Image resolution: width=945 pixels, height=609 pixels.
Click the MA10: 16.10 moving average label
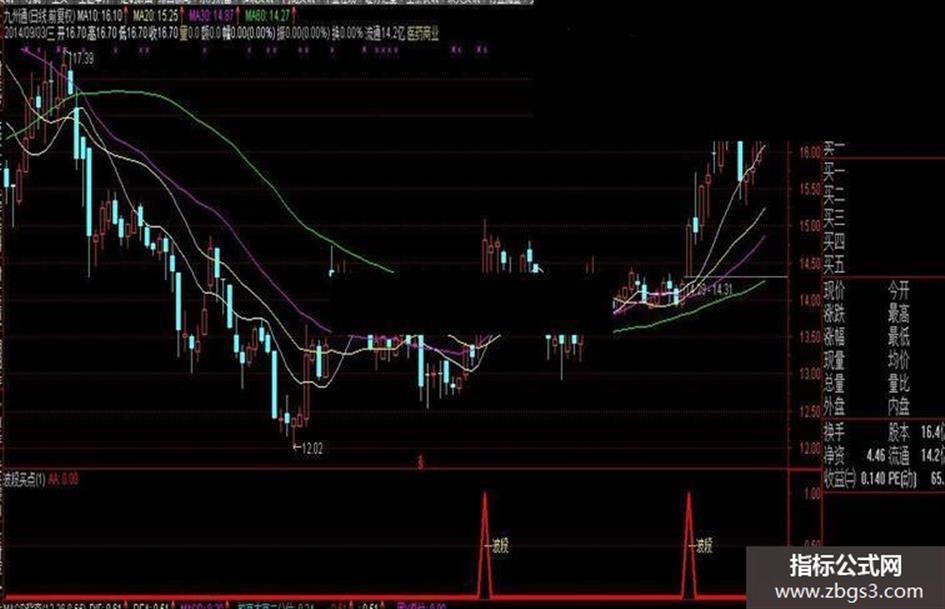pyautogui.click(x=99, y=15)
